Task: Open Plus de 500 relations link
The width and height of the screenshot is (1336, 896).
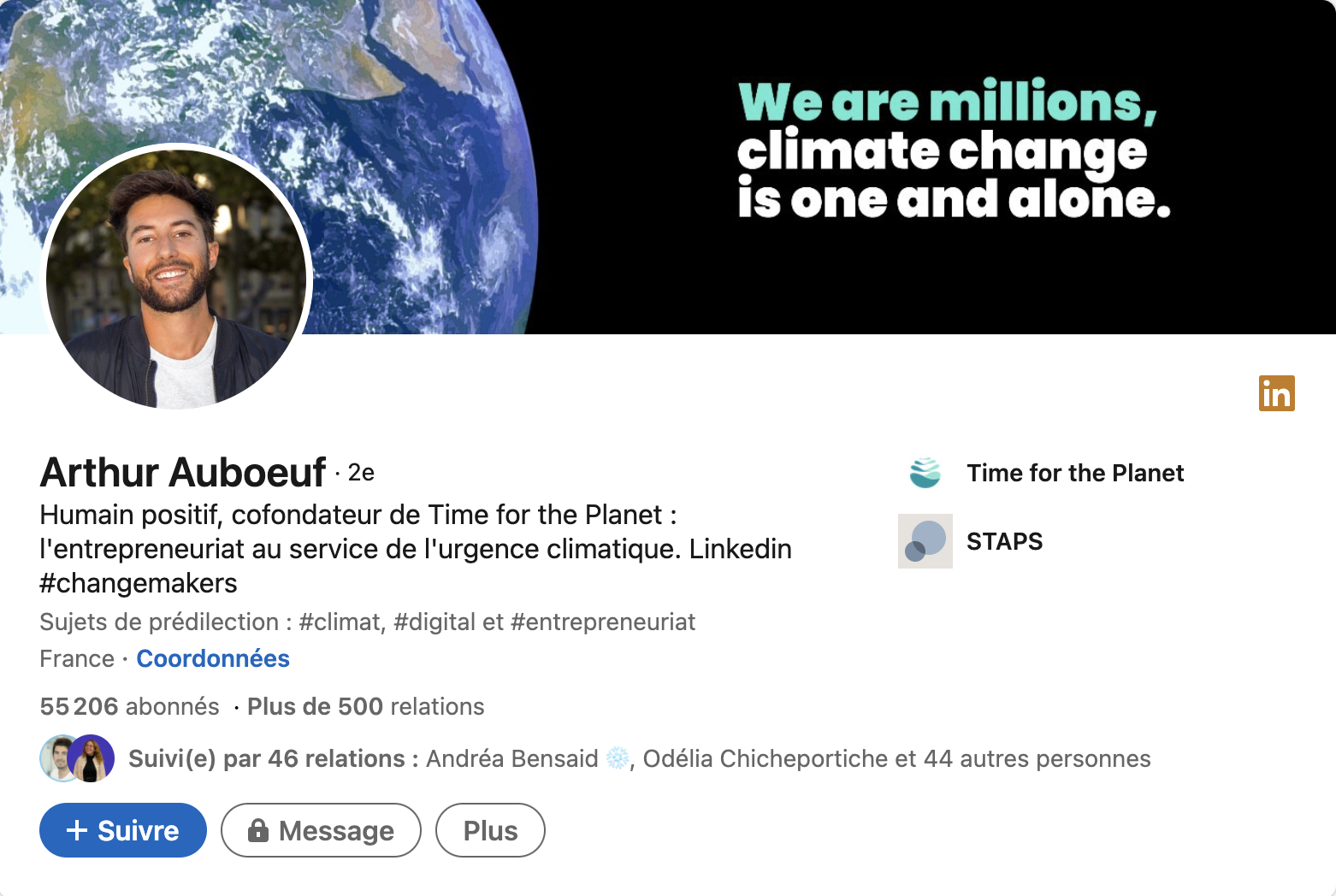Action: (x=365, y=707)
